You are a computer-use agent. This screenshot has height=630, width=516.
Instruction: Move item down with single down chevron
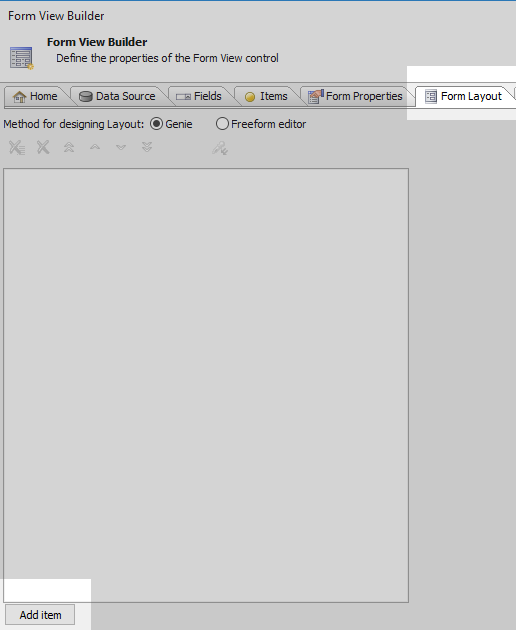121,147
